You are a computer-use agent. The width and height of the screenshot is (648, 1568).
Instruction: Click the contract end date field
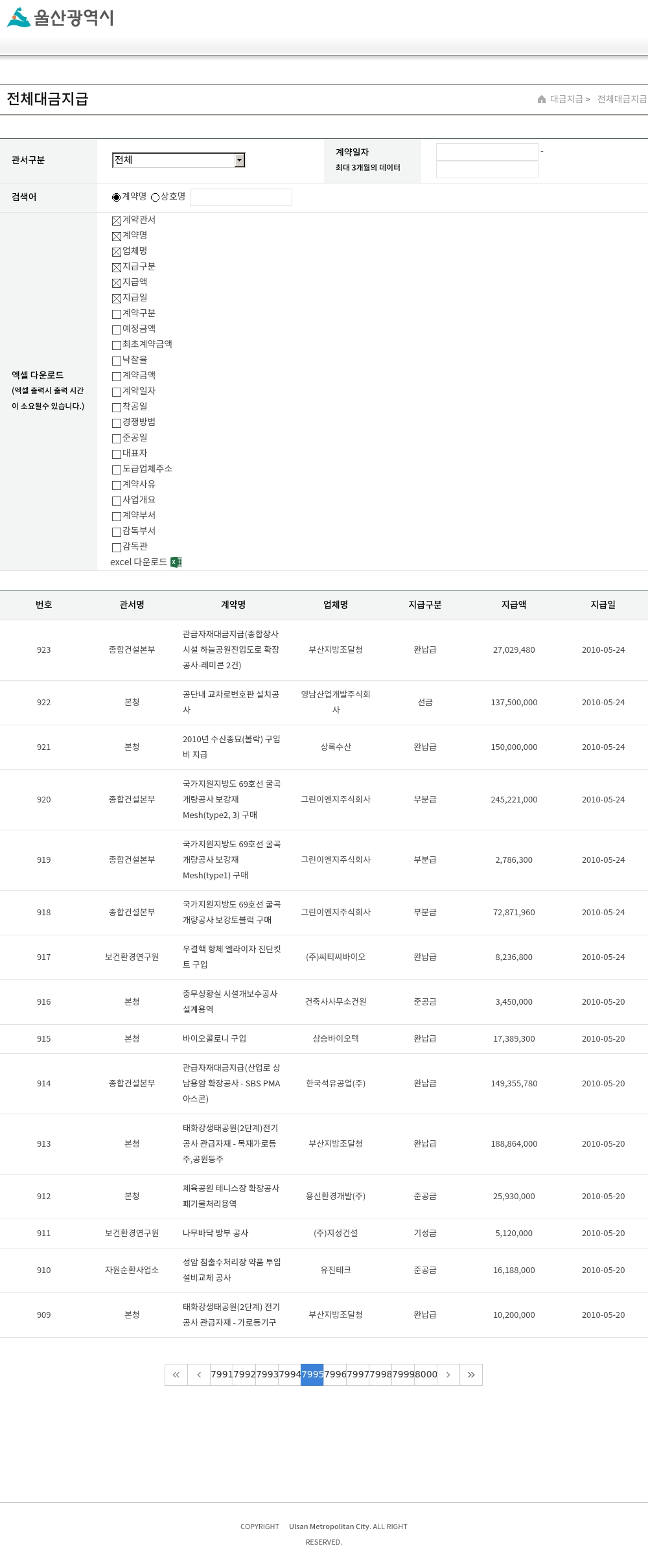487,169
